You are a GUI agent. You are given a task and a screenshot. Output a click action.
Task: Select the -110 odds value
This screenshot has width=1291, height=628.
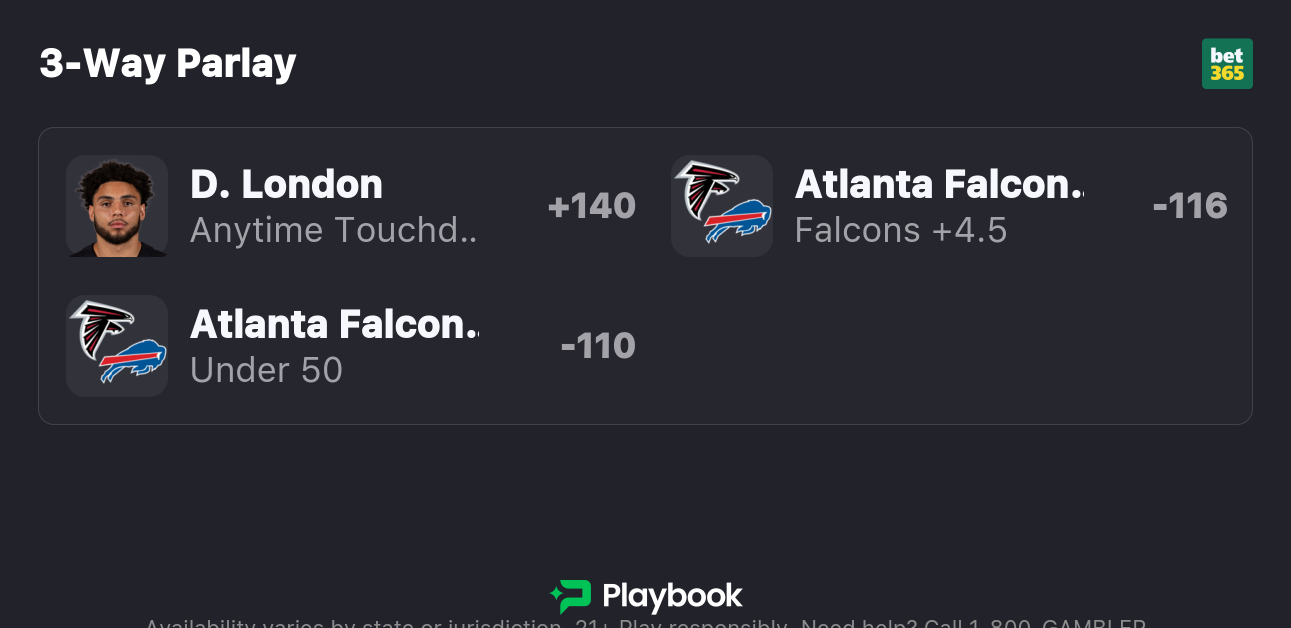598,346
